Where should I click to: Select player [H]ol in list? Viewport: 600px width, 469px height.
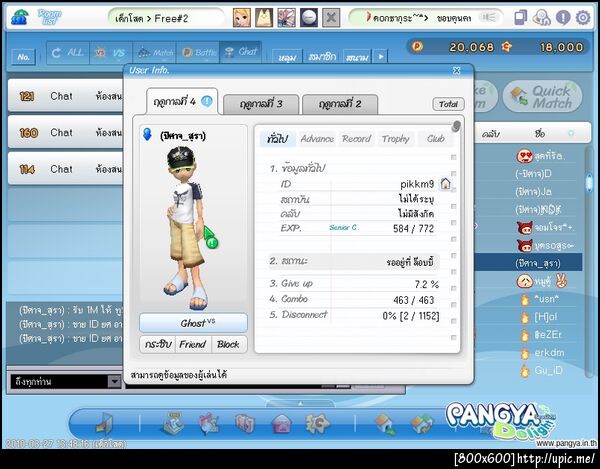[x=545, y=317]
